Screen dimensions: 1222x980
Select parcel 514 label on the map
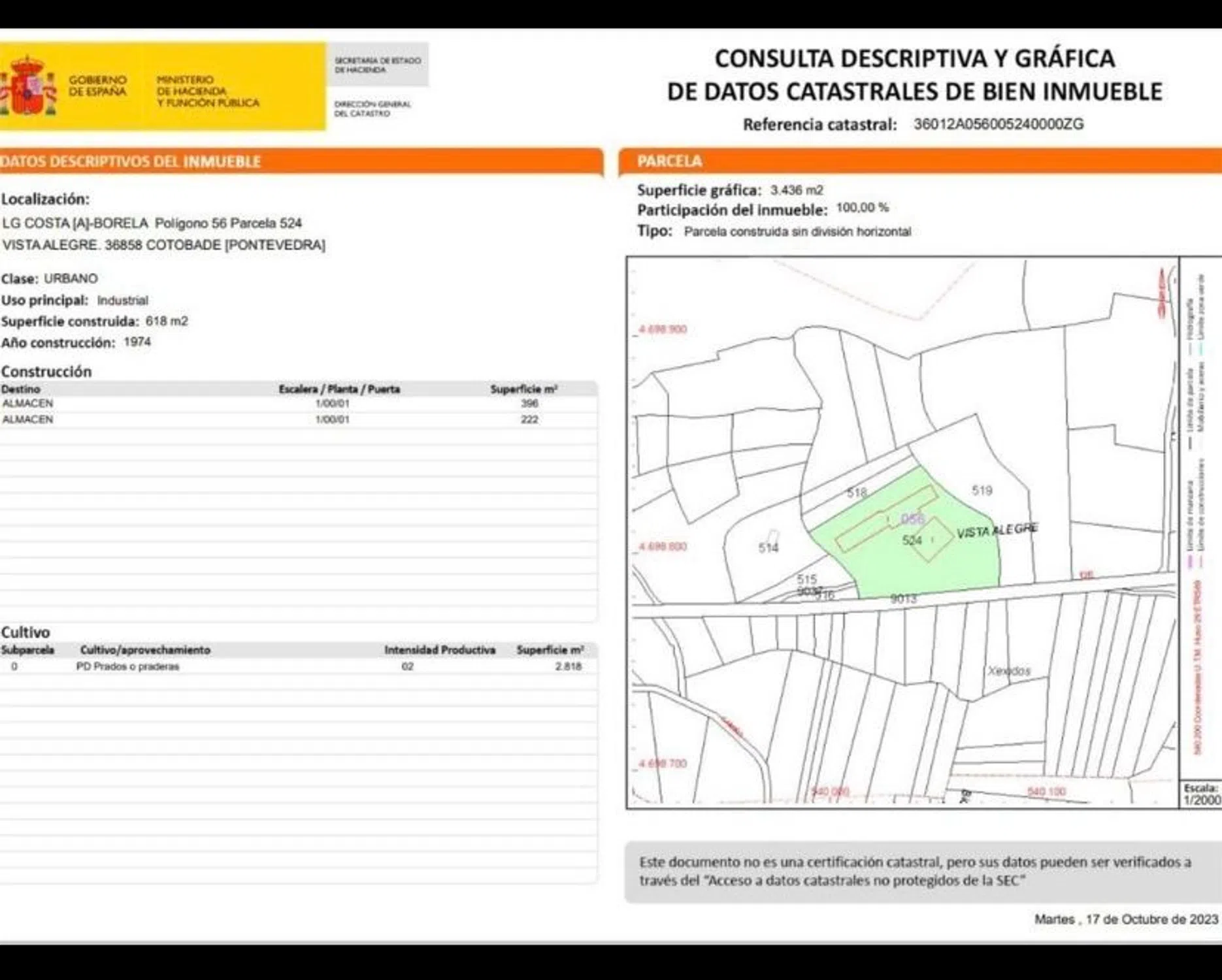(x=768, y=547)
